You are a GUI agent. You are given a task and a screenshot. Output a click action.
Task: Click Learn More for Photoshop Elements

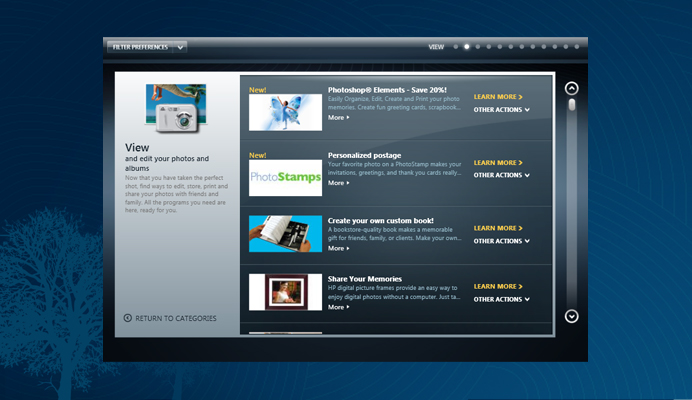click(x=498, y=97)
